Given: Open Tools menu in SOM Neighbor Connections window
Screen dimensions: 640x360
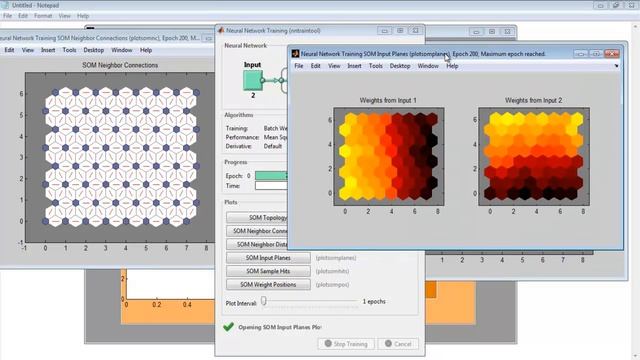Looking at the screenshot, I should coord(69,50).
